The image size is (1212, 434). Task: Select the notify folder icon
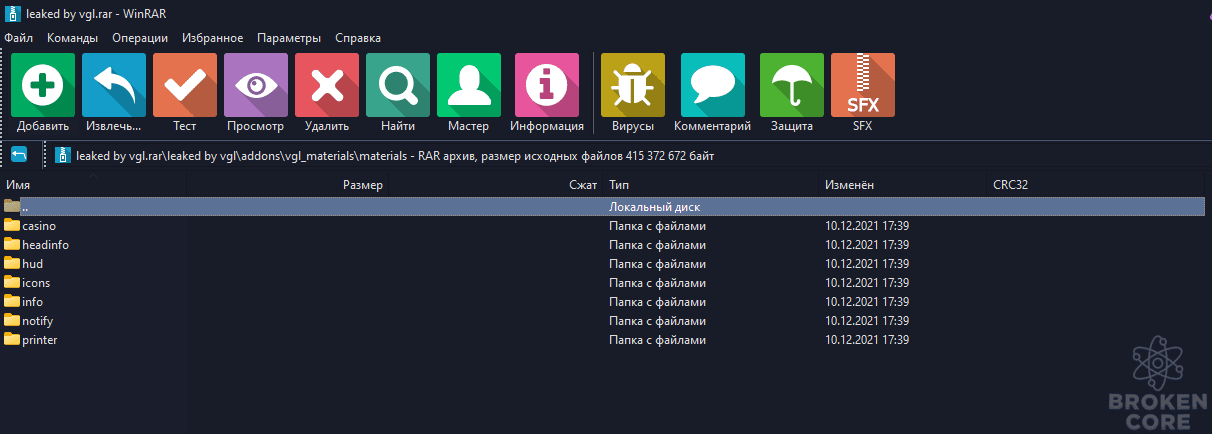click(x=12, y=320)
